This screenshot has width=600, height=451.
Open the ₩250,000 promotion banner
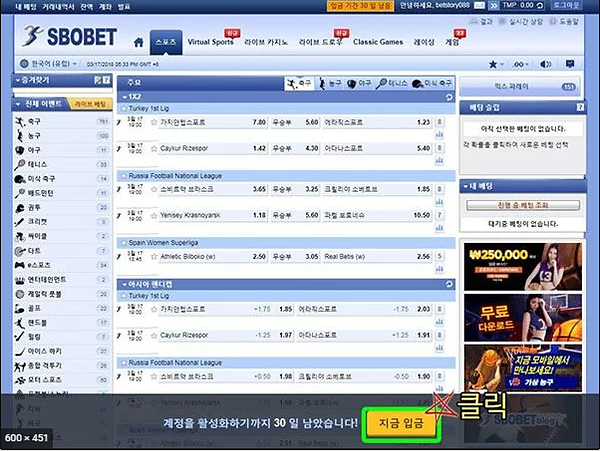(x=523, y=267)
